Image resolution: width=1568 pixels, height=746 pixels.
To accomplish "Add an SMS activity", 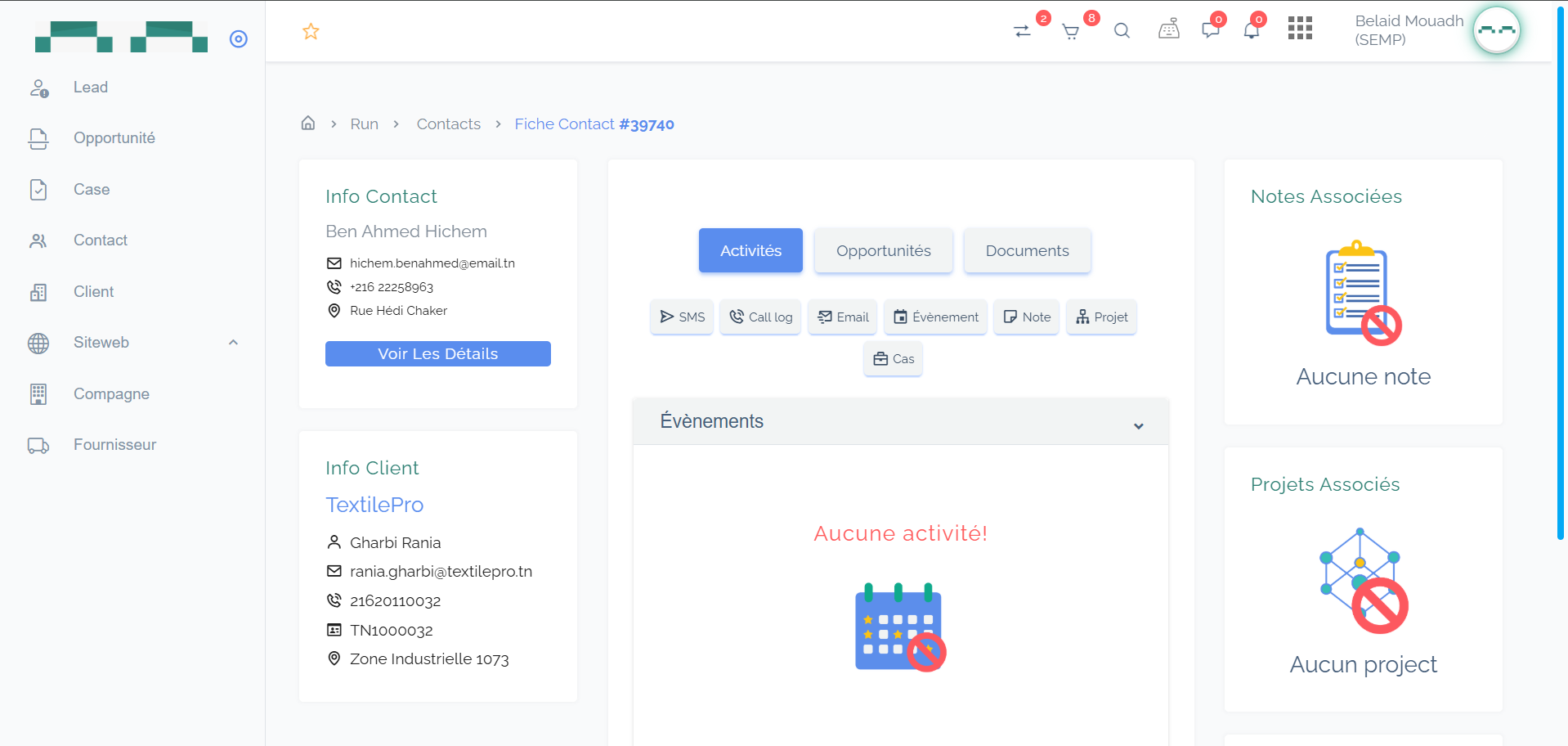I will click(x=682, y=317).
